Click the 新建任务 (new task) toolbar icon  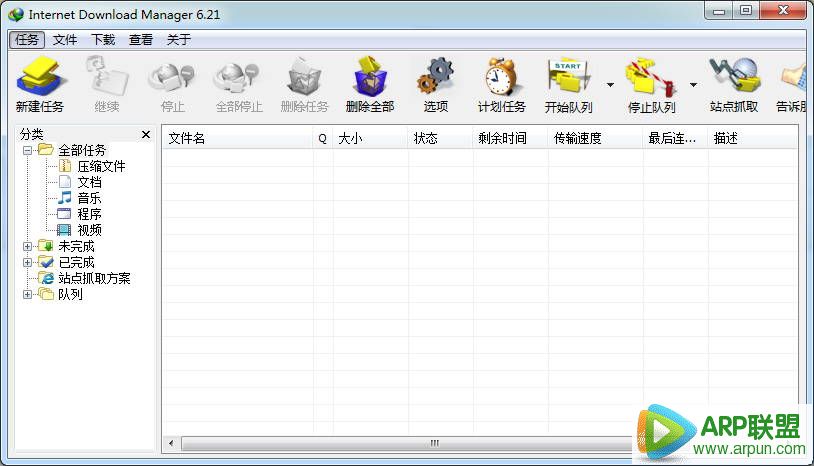click(x=40, y=84)
